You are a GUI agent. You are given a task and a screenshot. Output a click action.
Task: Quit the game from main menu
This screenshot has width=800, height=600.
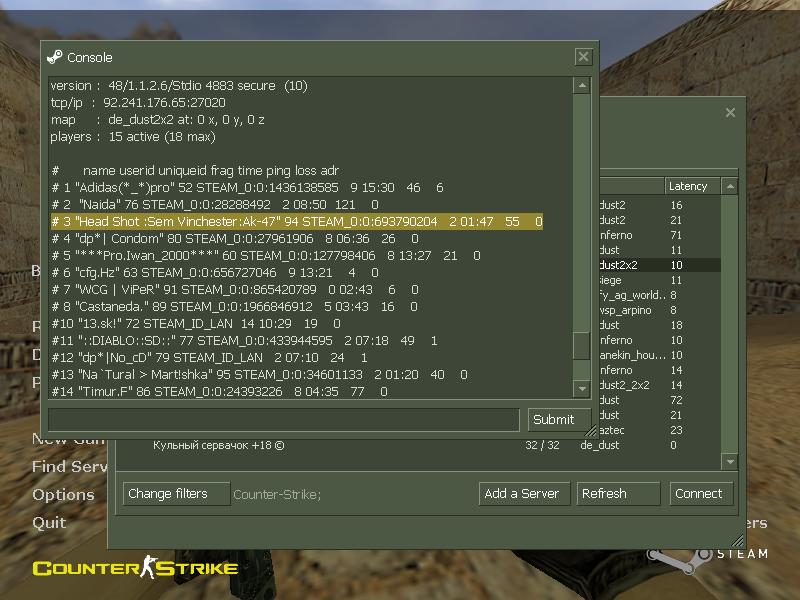point(49,523)
